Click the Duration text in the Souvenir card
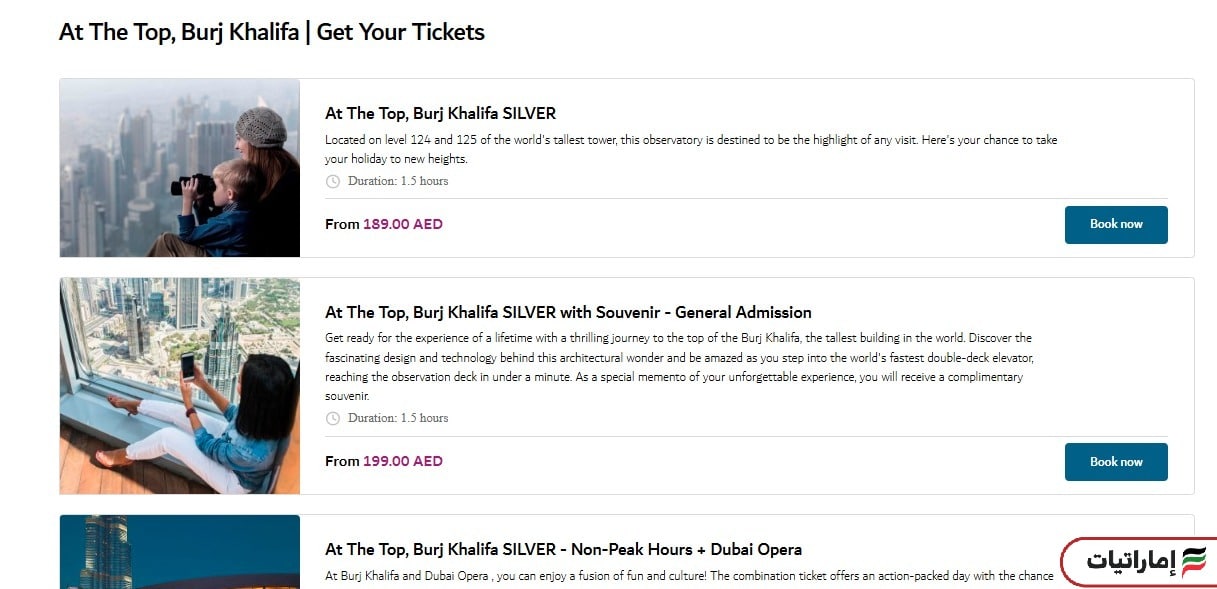Viewport: 1217px width, 589px height. tap(398, 418)
